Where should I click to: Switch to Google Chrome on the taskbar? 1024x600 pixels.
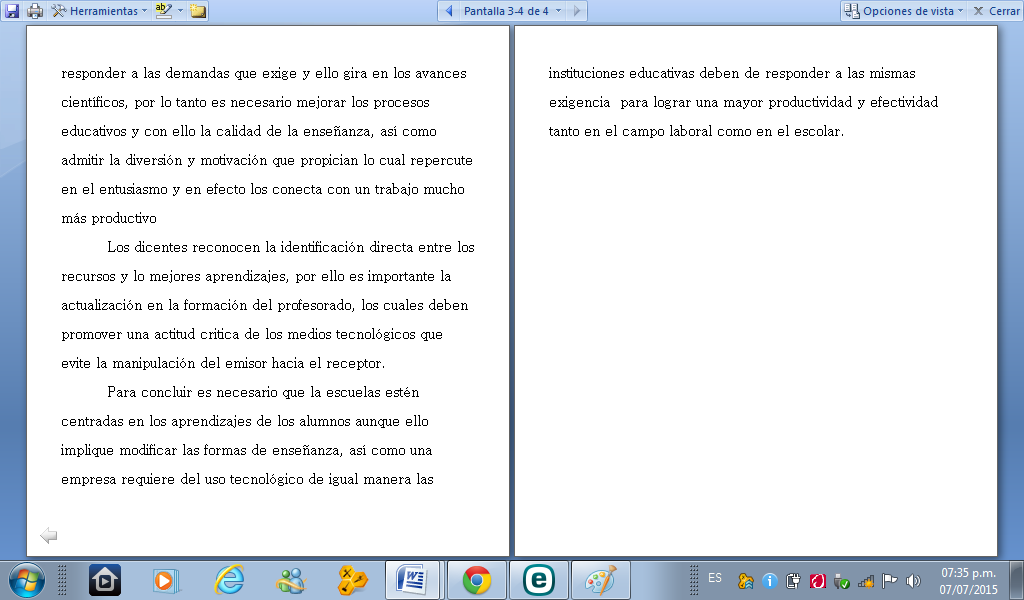pyautogui.click(x=477, y=580)
